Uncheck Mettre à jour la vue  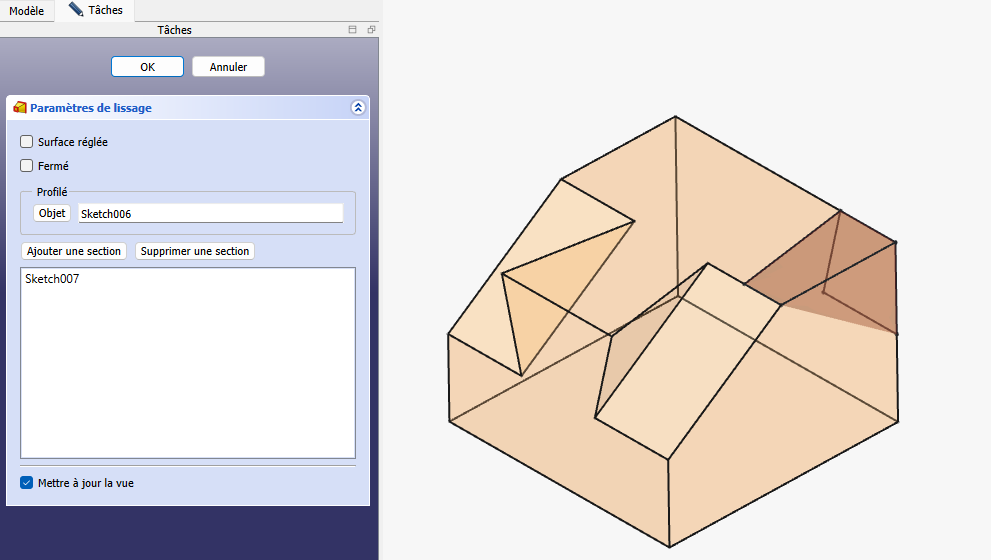tap(27, 483)
